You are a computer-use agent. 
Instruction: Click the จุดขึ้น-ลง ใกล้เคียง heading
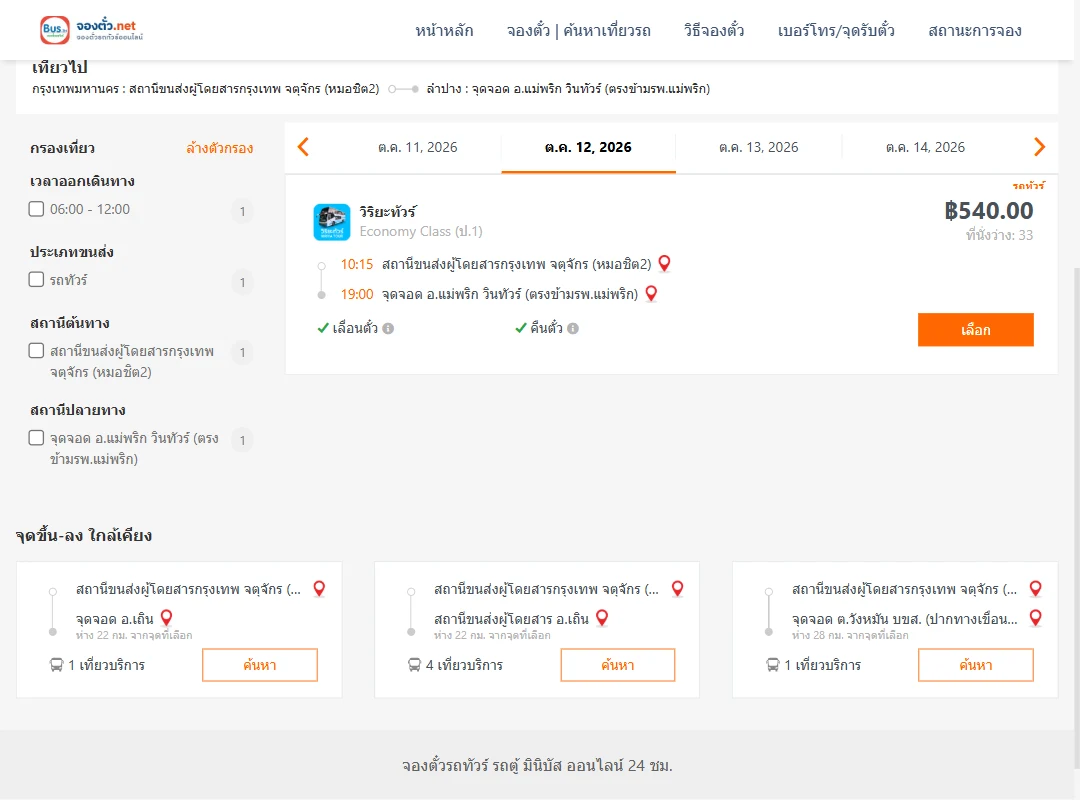point(84,535)
